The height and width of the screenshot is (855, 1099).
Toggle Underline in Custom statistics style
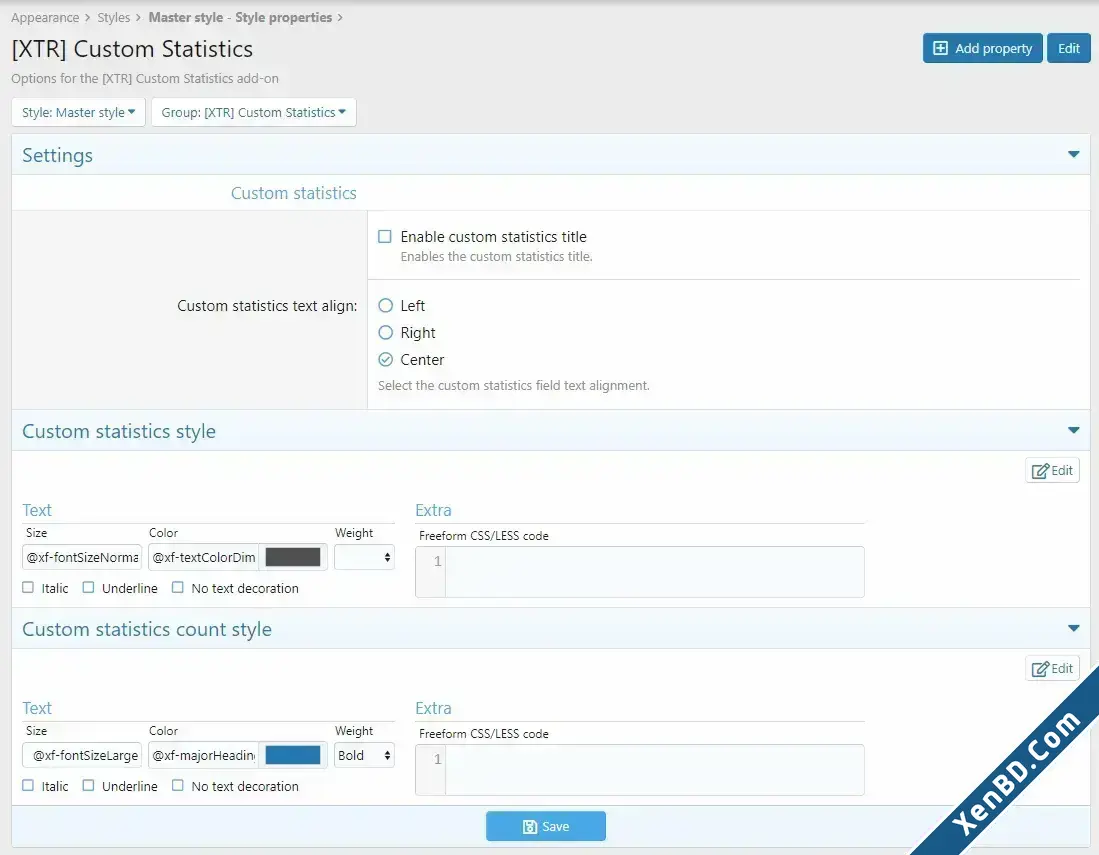88,587
